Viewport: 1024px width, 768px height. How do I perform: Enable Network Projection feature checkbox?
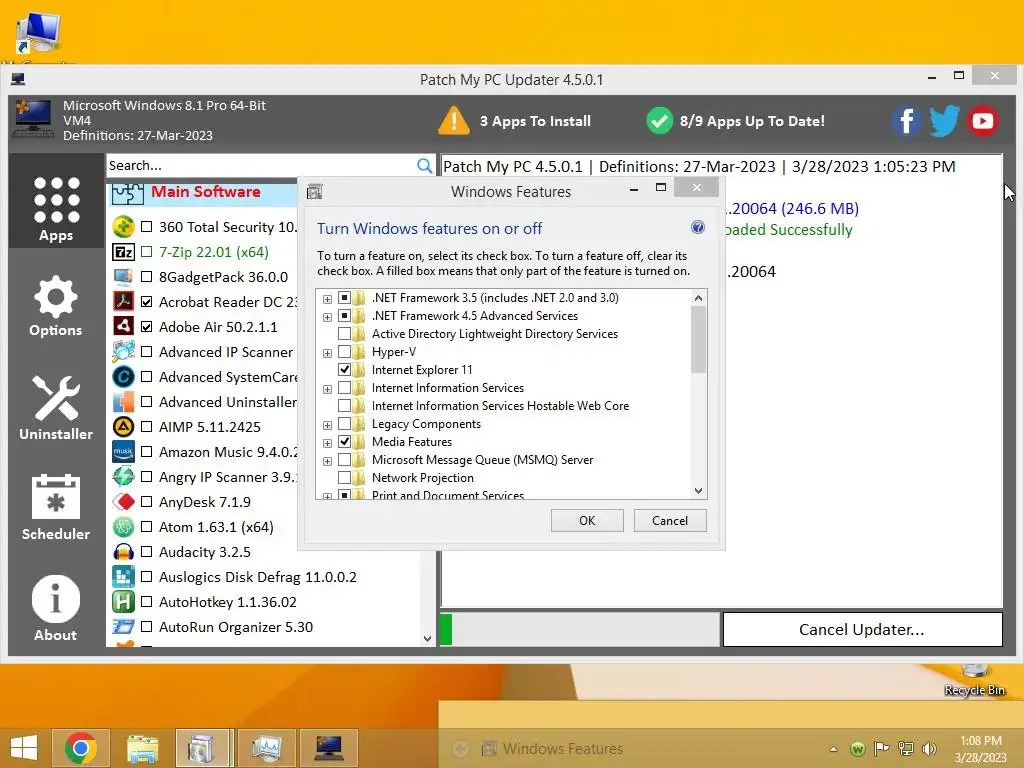coord(344,477)
